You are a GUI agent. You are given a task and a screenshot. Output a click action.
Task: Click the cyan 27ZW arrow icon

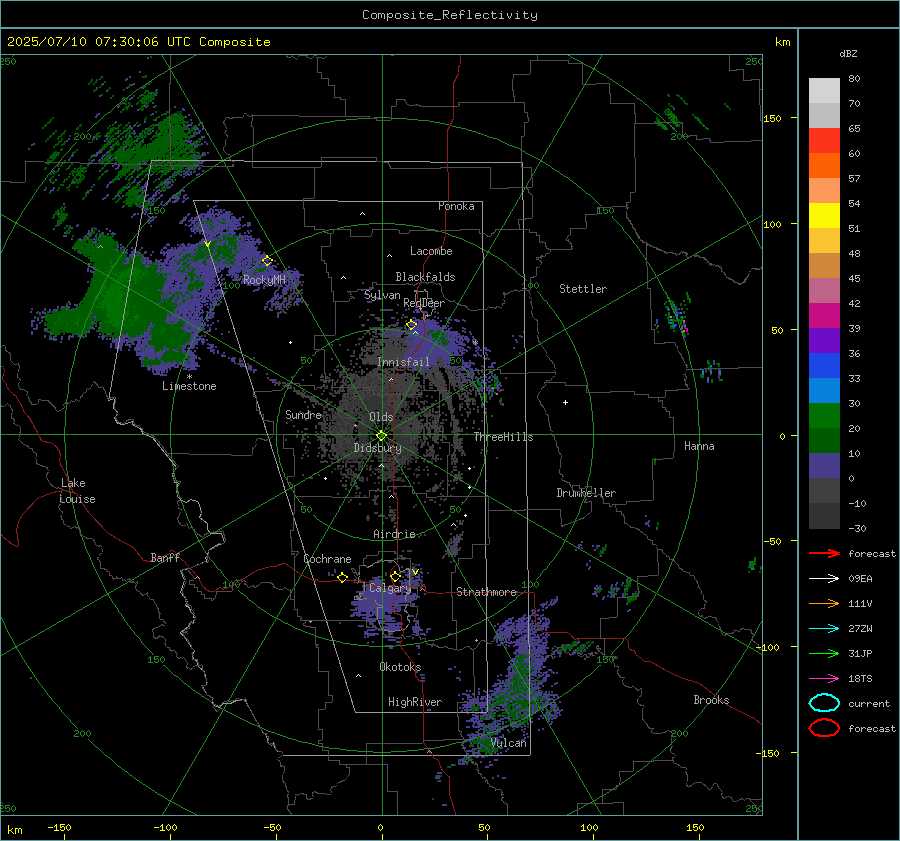pyautogui.click(x=824, y=629)
